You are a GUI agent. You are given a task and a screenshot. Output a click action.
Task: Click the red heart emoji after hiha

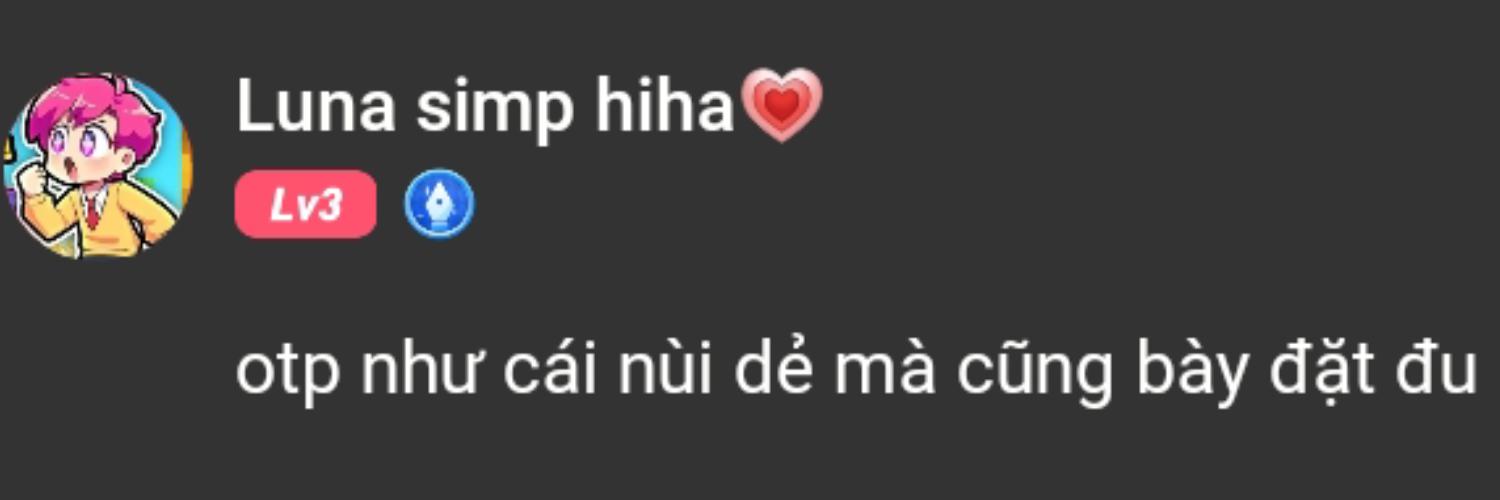click(782, 105)
